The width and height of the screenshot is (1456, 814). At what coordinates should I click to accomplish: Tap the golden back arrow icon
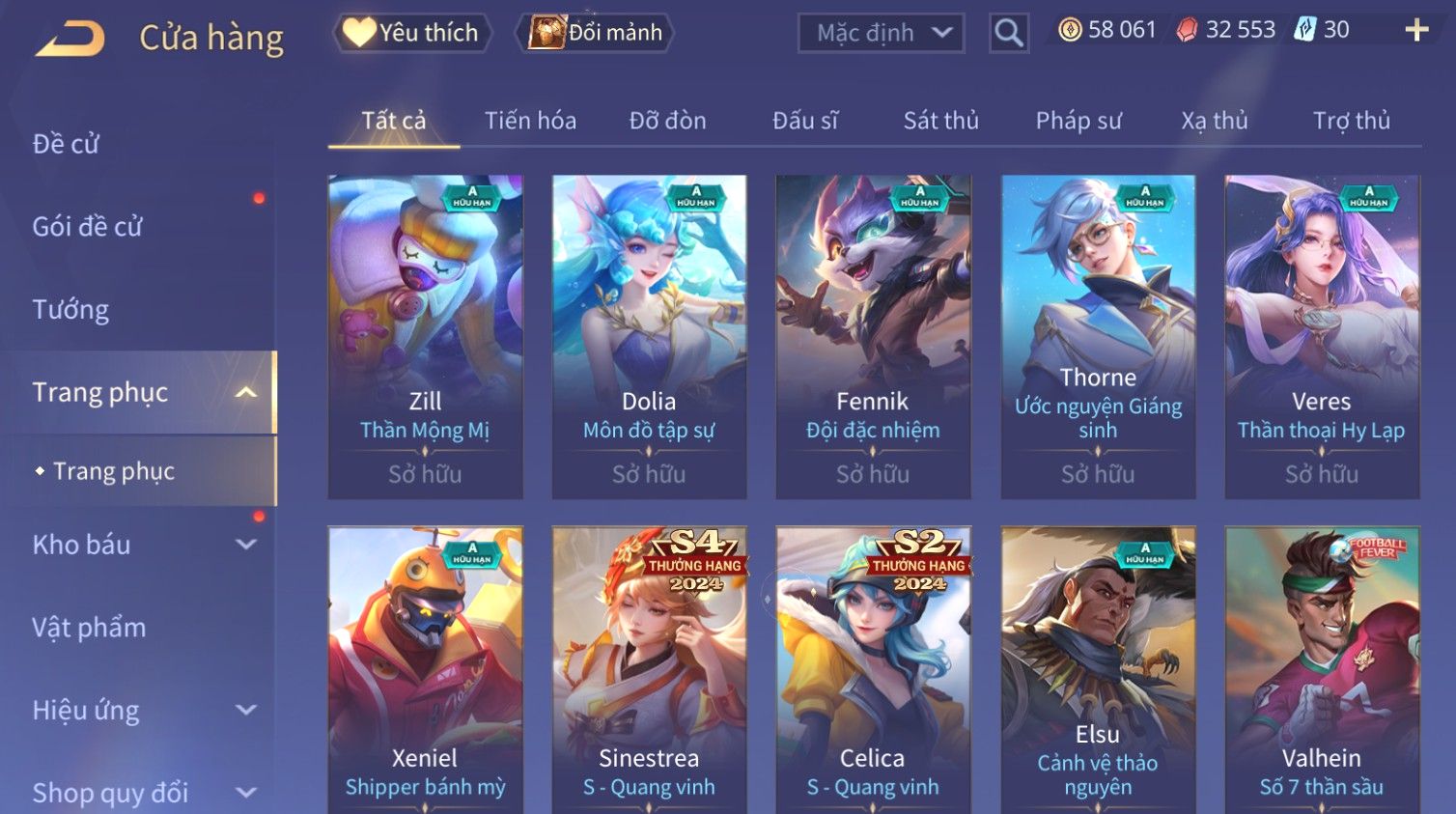click(x=70, y=39)
